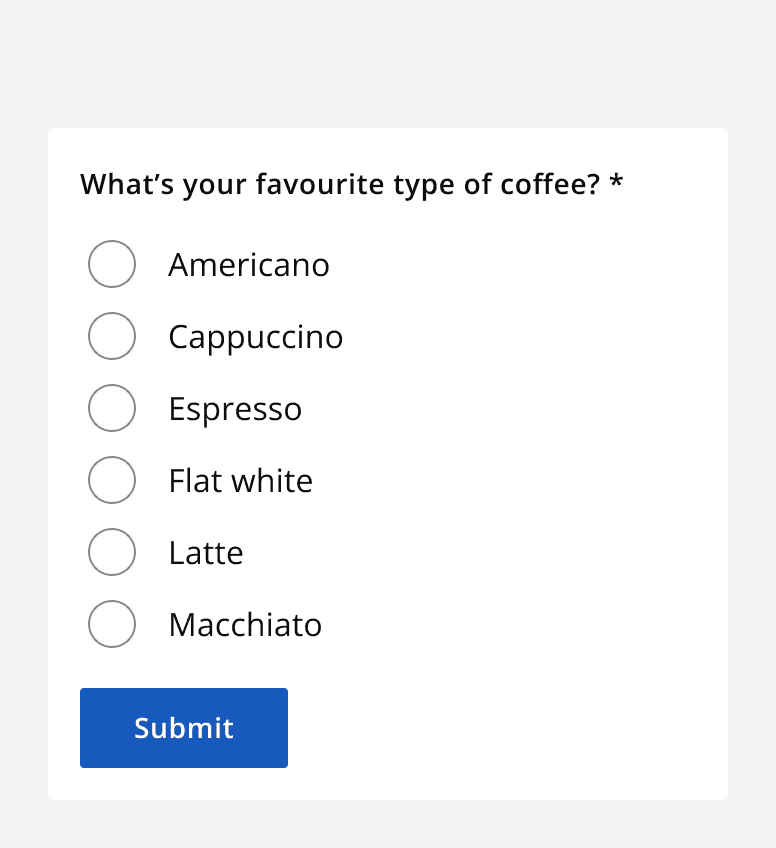The height and width of the screenshot is (848, 776).
Task: Select the Cappuccino radio button
Action: coord(112,336)
